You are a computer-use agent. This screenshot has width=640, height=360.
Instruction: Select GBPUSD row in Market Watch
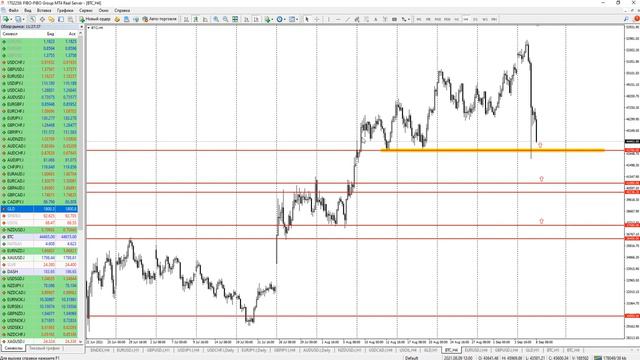(39, 69)
